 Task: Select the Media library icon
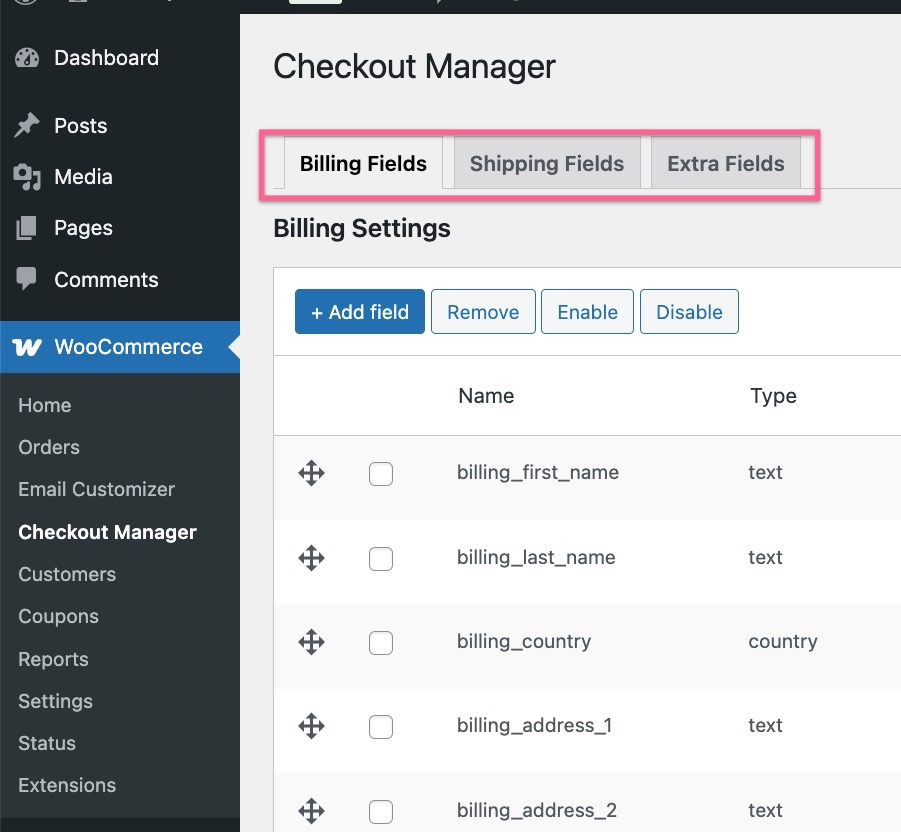(x=28, y=177)
